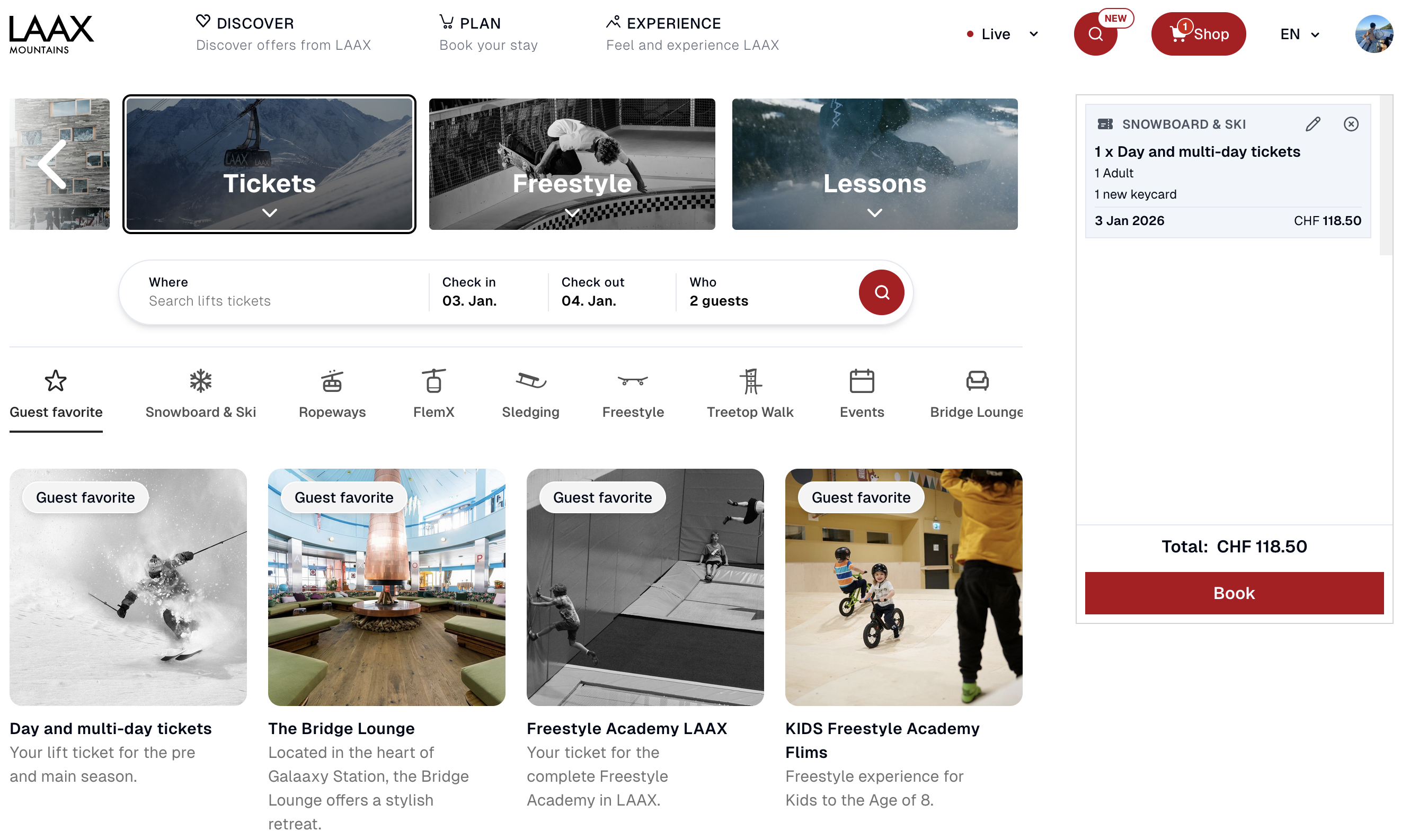Image resolution: width=1401 pixels, height=840 pixels.
Task: Open the DISCOVER menu
Action: 255,23
